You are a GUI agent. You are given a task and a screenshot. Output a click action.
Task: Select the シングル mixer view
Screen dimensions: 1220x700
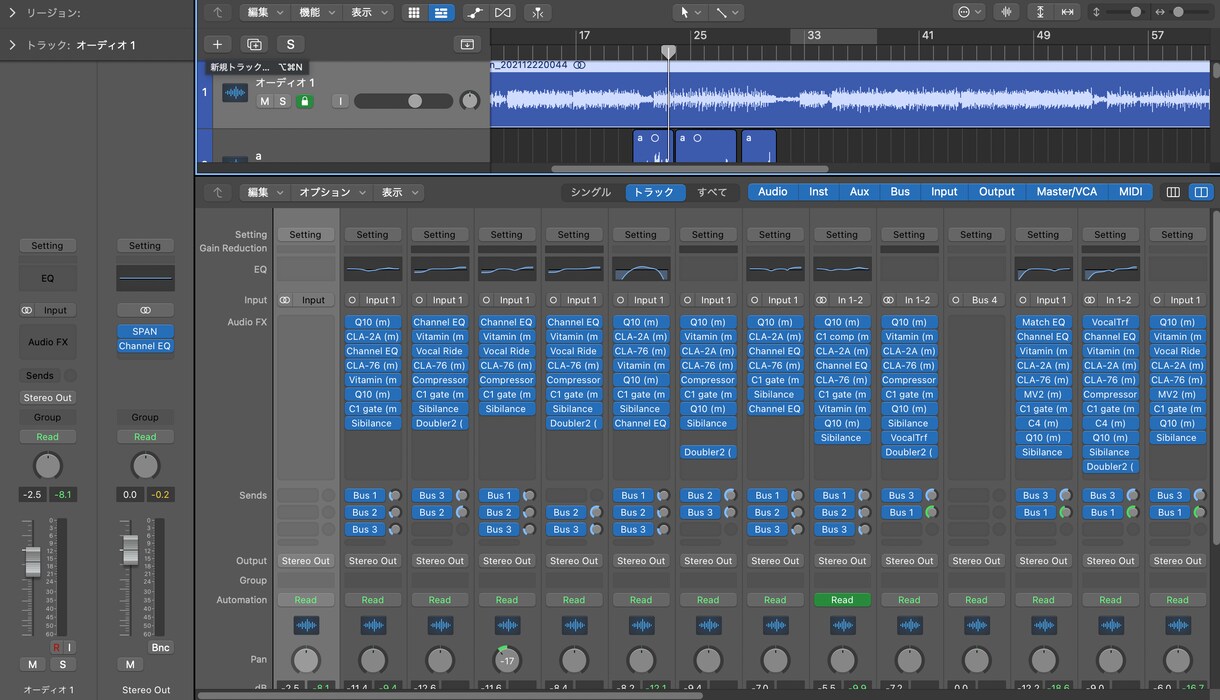[x=591, y=192]
